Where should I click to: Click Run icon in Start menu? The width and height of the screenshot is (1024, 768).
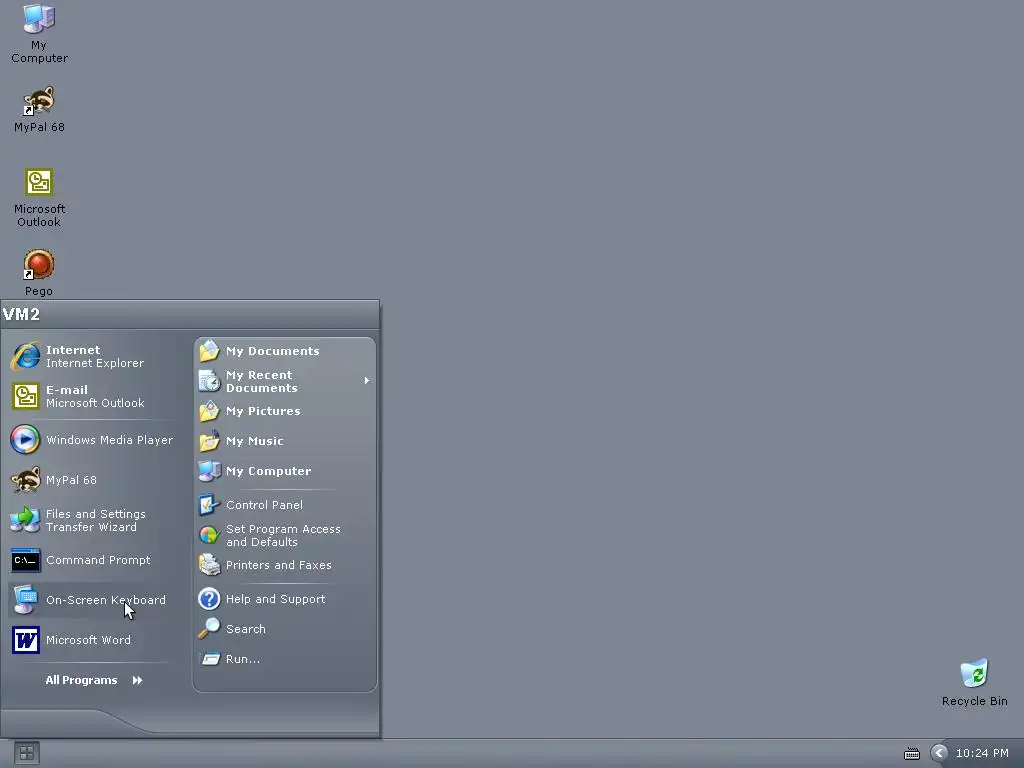coord(209,659)
